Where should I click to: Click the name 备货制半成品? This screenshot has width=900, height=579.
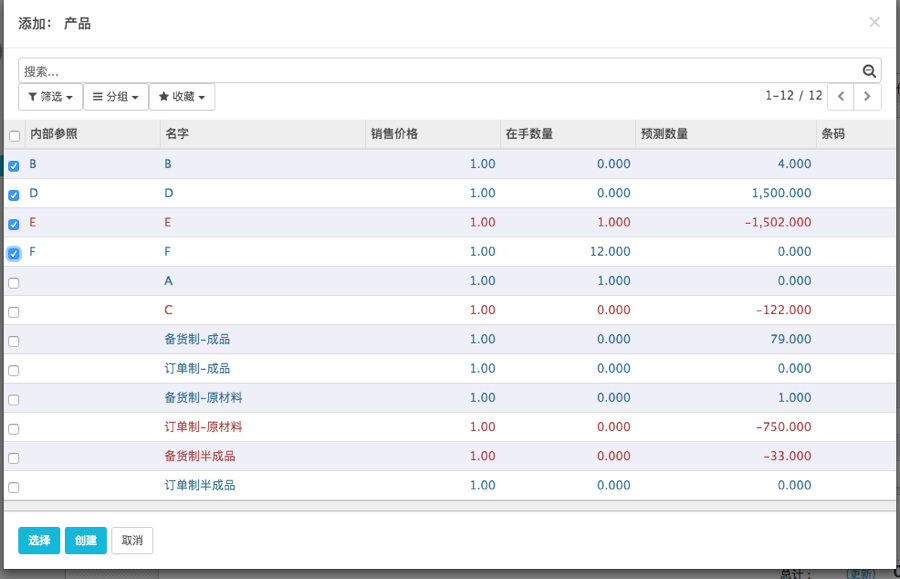coord(200,456)
